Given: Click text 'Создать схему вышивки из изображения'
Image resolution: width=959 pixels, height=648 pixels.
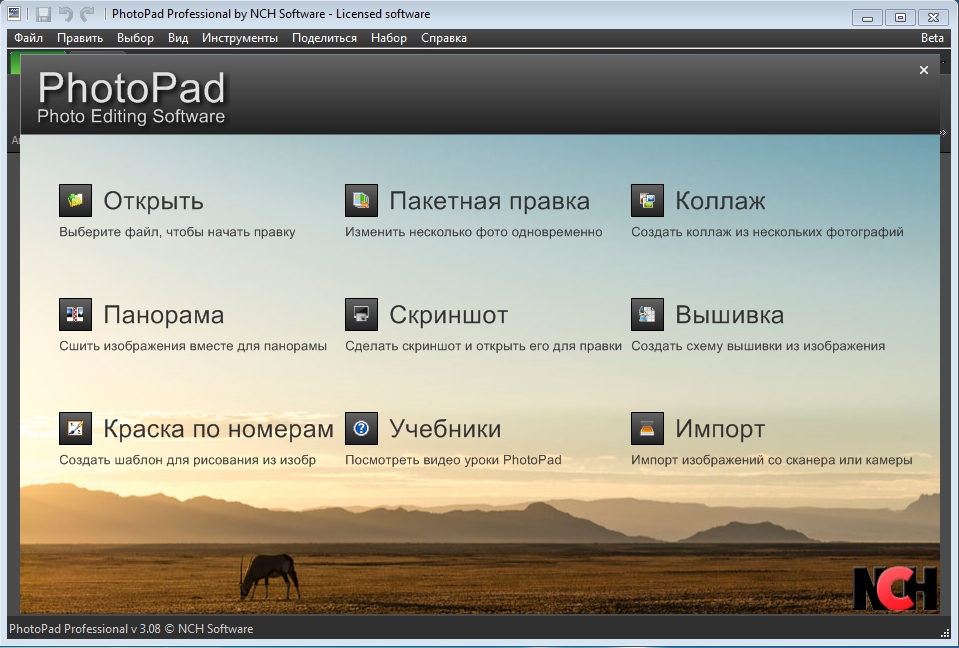Looking at the screenshot, I should (x=758, y=346).
